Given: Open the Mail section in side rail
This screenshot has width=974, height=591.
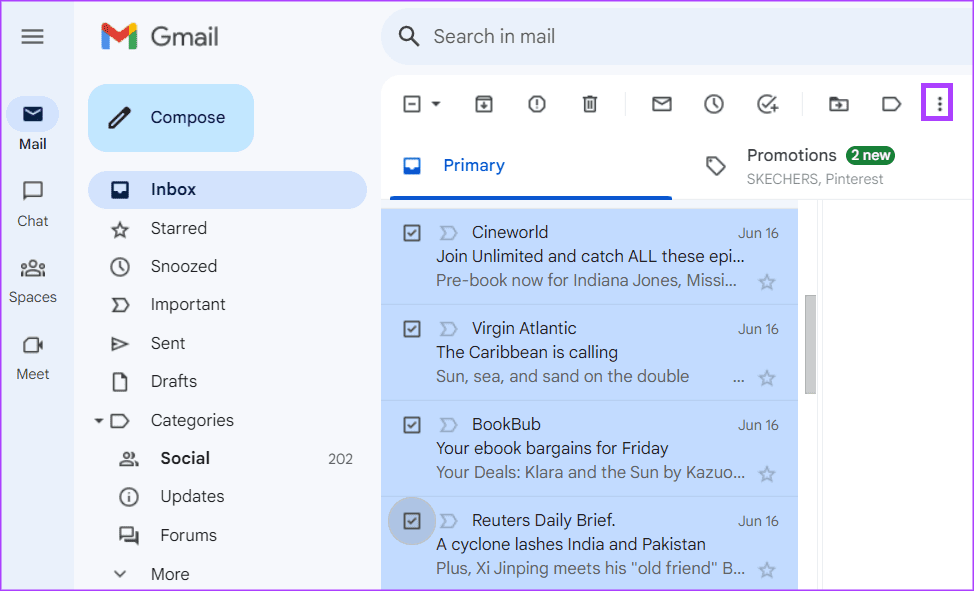Looking at the screenshot, I should point(32,124).
